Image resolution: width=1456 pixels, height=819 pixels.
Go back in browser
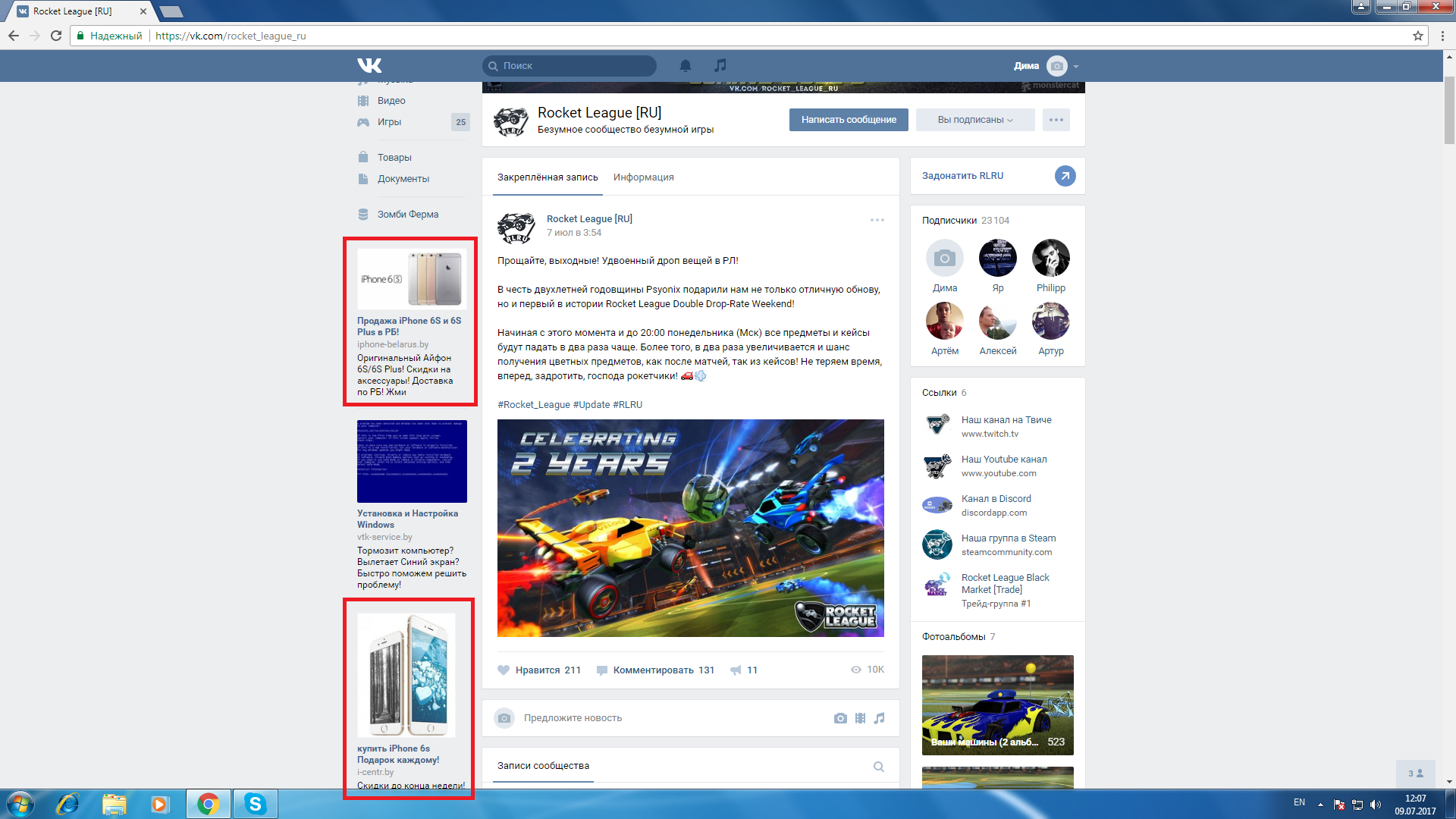[x=14, y=36]
